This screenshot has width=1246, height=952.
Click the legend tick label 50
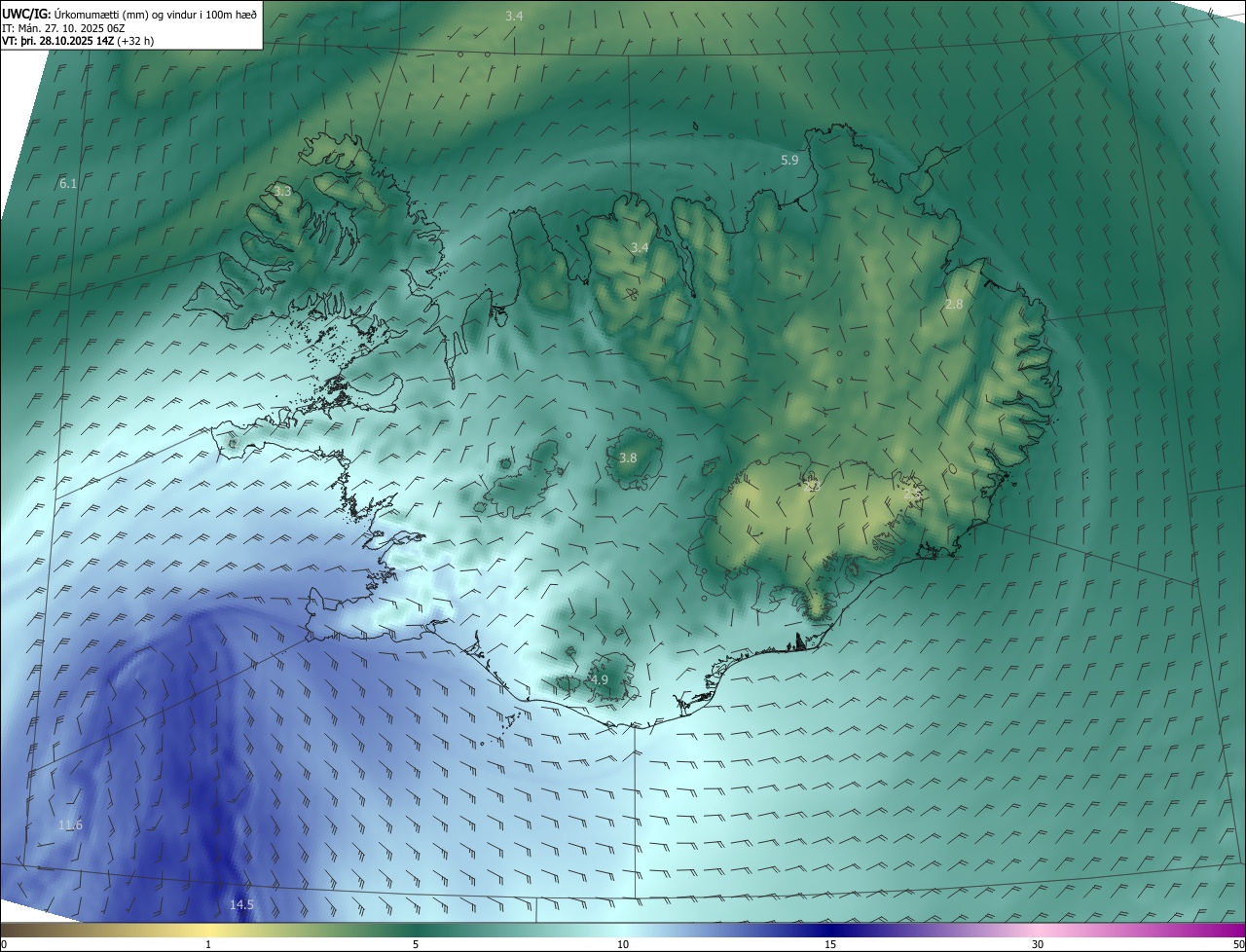(x=1238, y=944)
